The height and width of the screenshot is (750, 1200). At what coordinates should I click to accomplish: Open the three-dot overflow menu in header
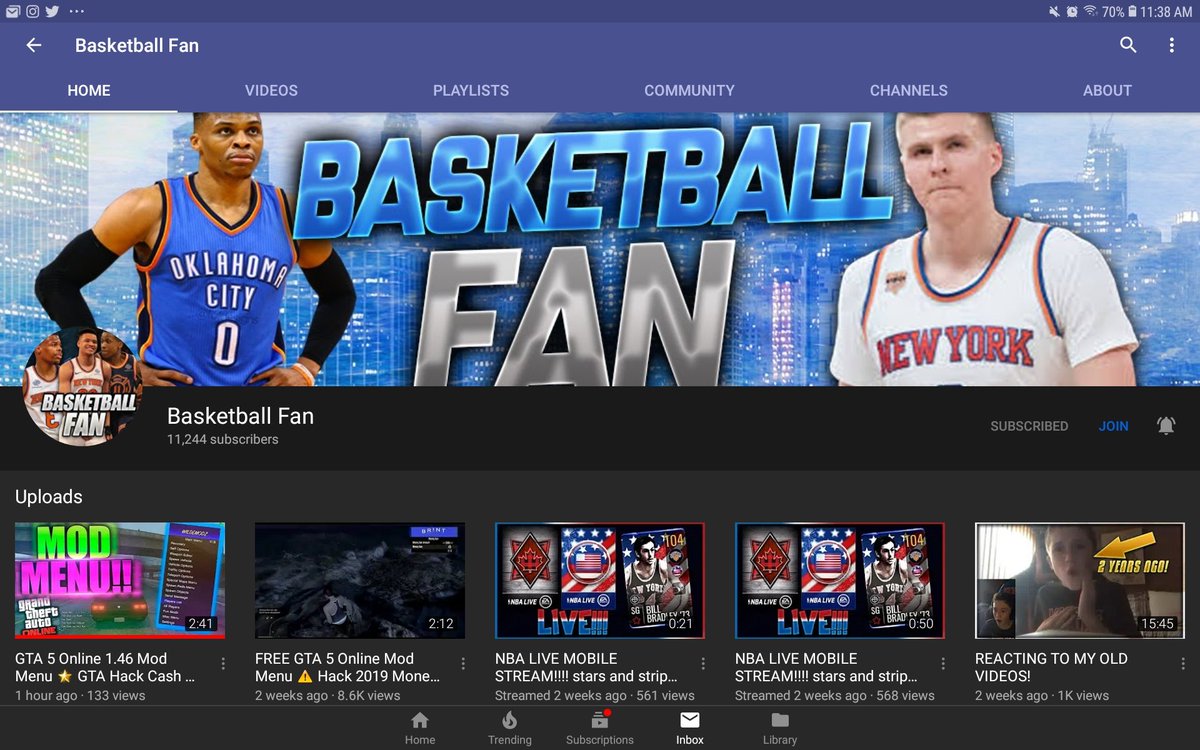(x=1172, y=45)
